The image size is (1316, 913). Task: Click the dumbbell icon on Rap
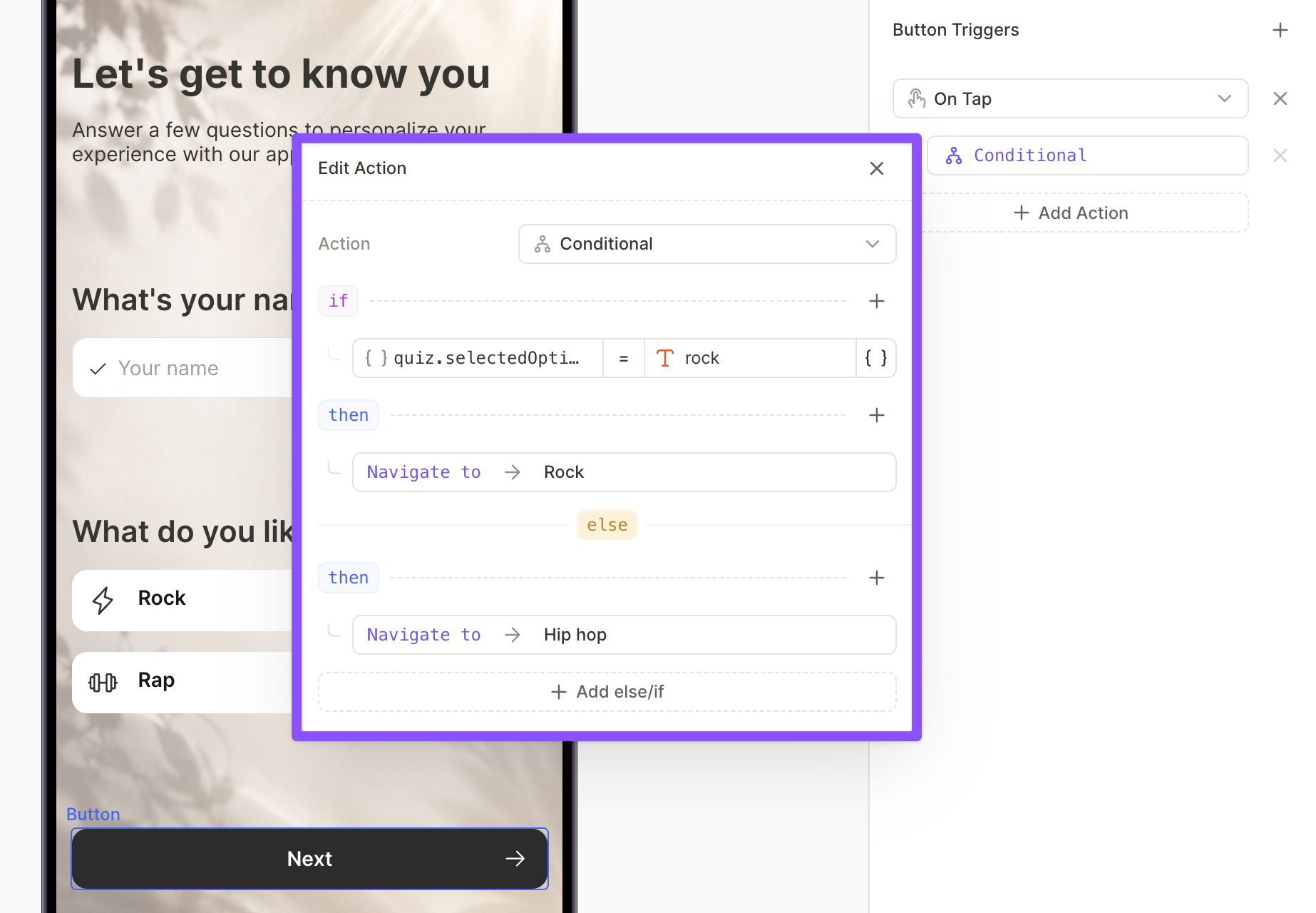pos(103,683)
